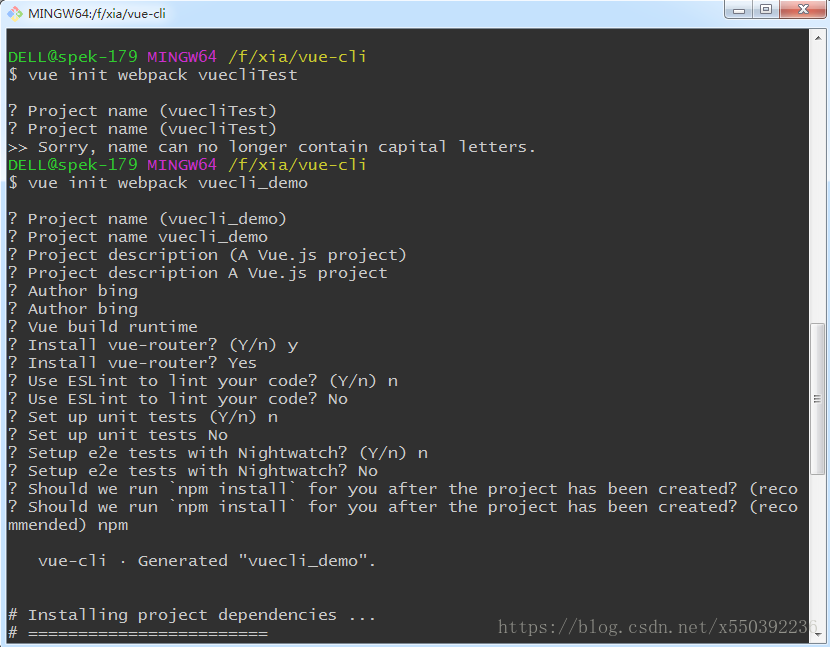830x647 pixels.
Task: Click the scrollbar up arrow
Action: (817, 38)
